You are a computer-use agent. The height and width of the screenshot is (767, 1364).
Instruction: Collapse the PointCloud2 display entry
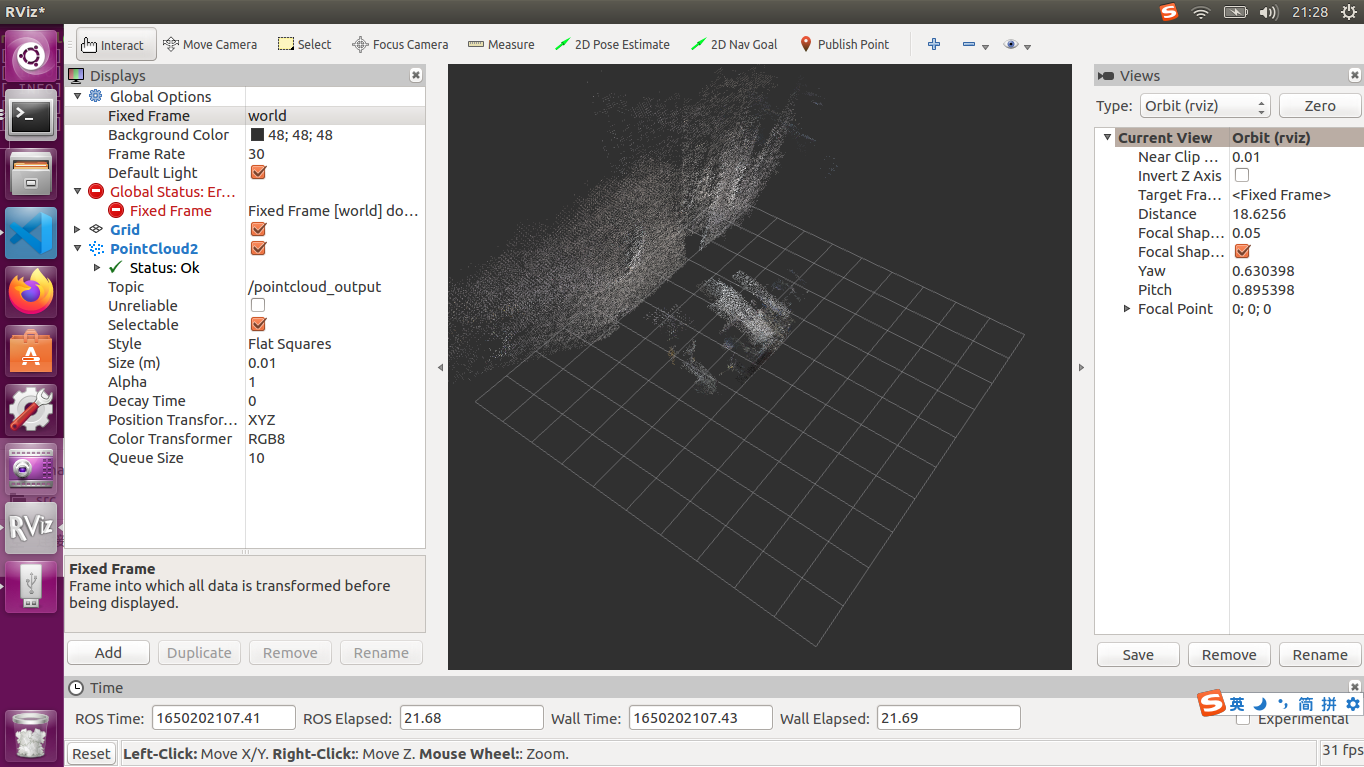(77, 248)
